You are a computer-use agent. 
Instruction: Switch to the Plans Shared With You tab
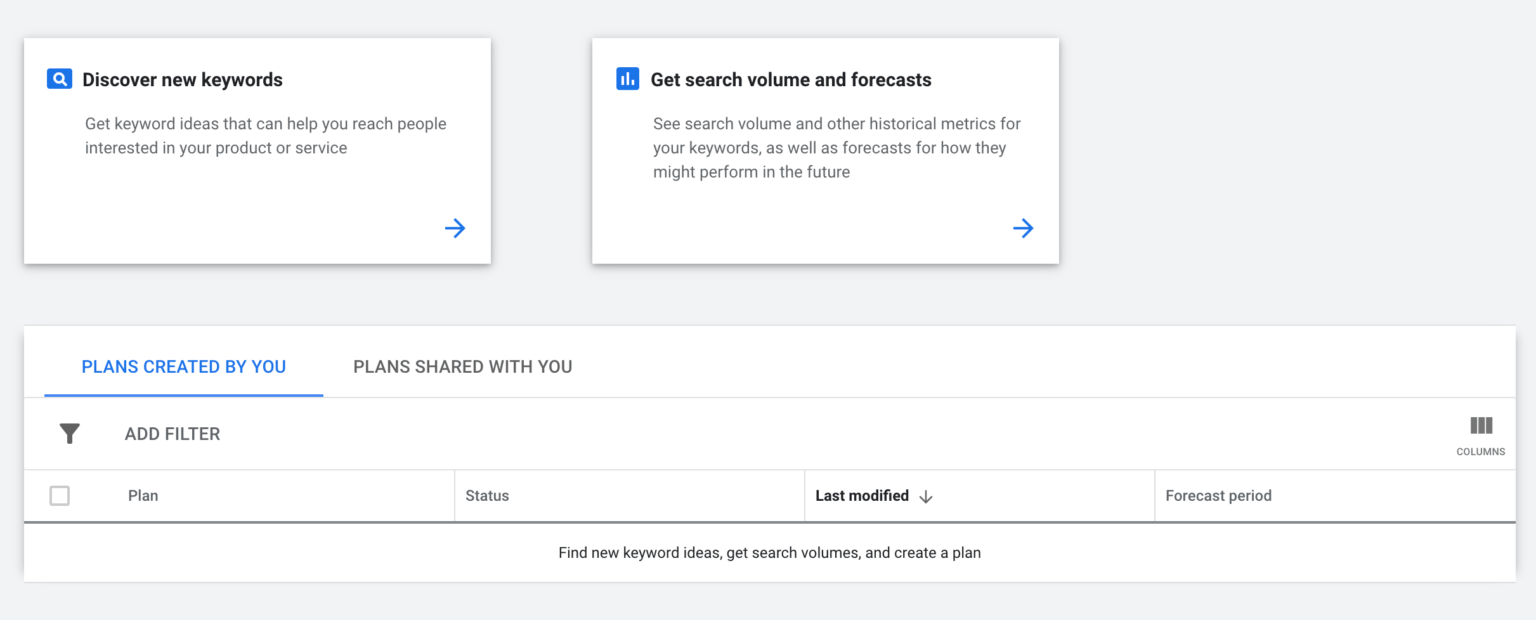point(462,366)
